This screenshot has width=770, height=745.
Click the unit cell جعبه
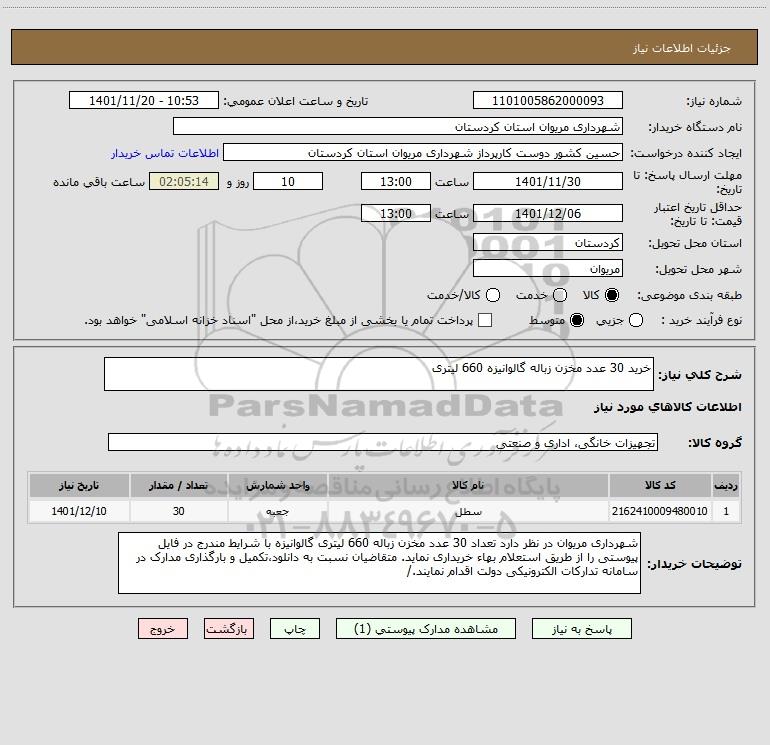click(x=277, y=511)
